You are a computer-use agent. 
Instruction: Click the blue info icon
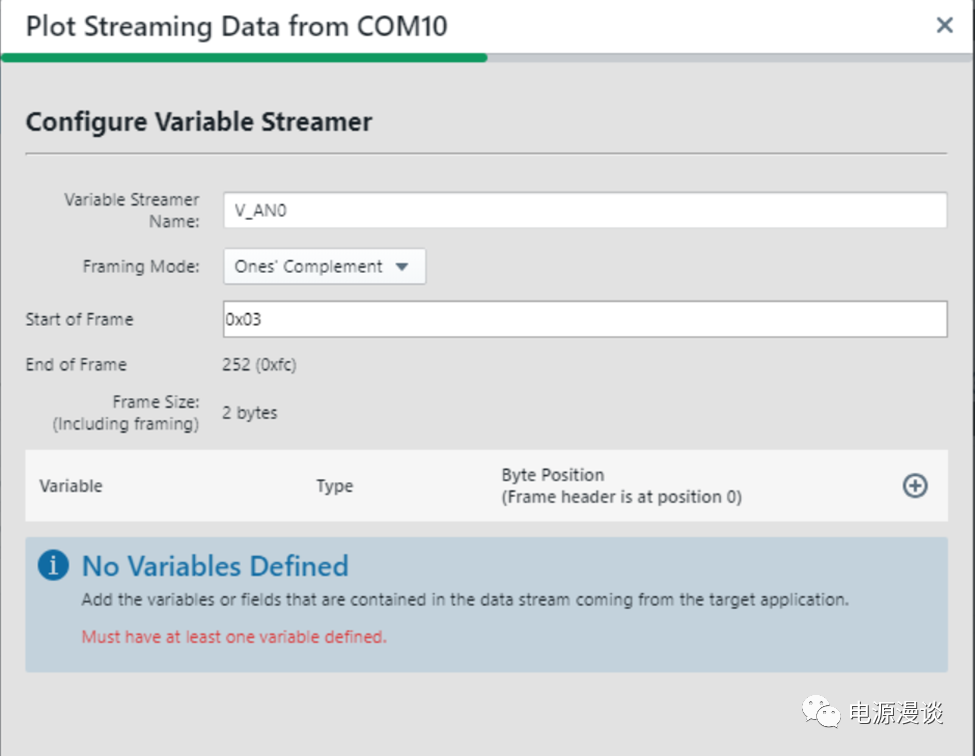pyautogui.click(x=53, y=565)
